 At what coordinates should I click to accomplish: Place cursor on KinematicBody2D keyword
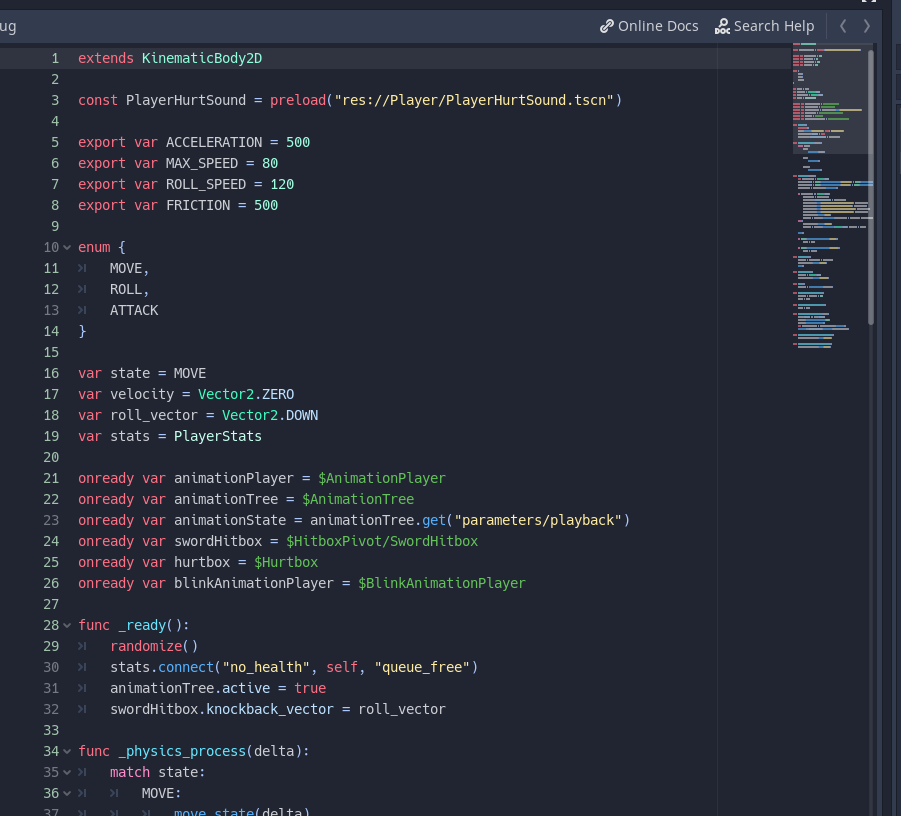(201, 58)
